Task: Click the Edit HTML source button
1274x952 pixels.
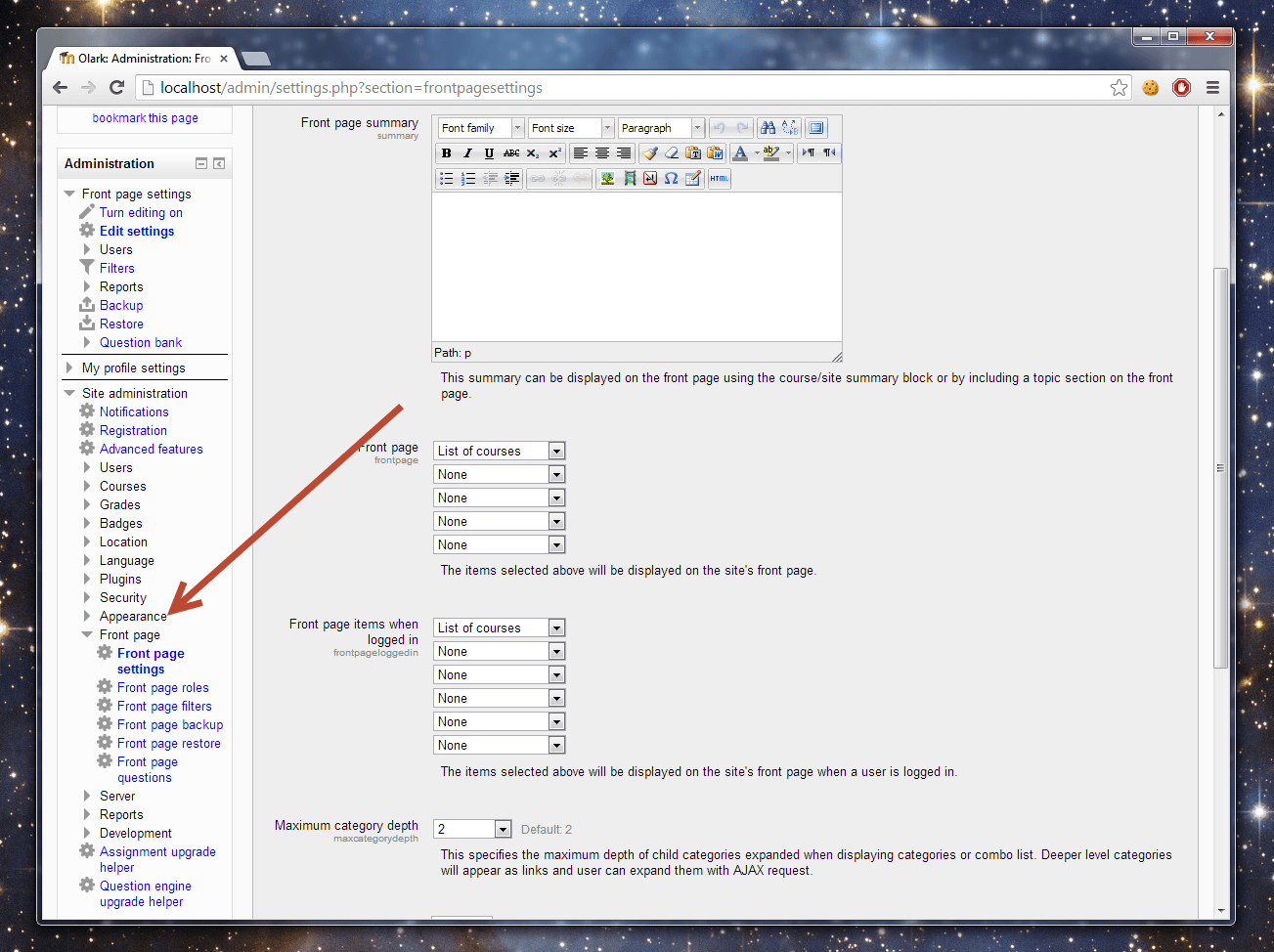Action: click(720, 179)
